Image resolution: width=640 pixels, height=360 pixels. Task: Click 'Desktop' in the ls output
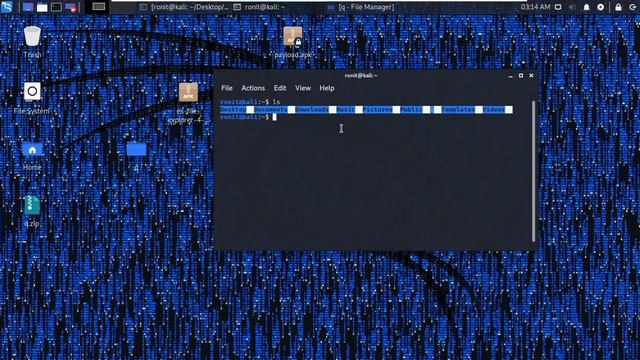[233, 109]
